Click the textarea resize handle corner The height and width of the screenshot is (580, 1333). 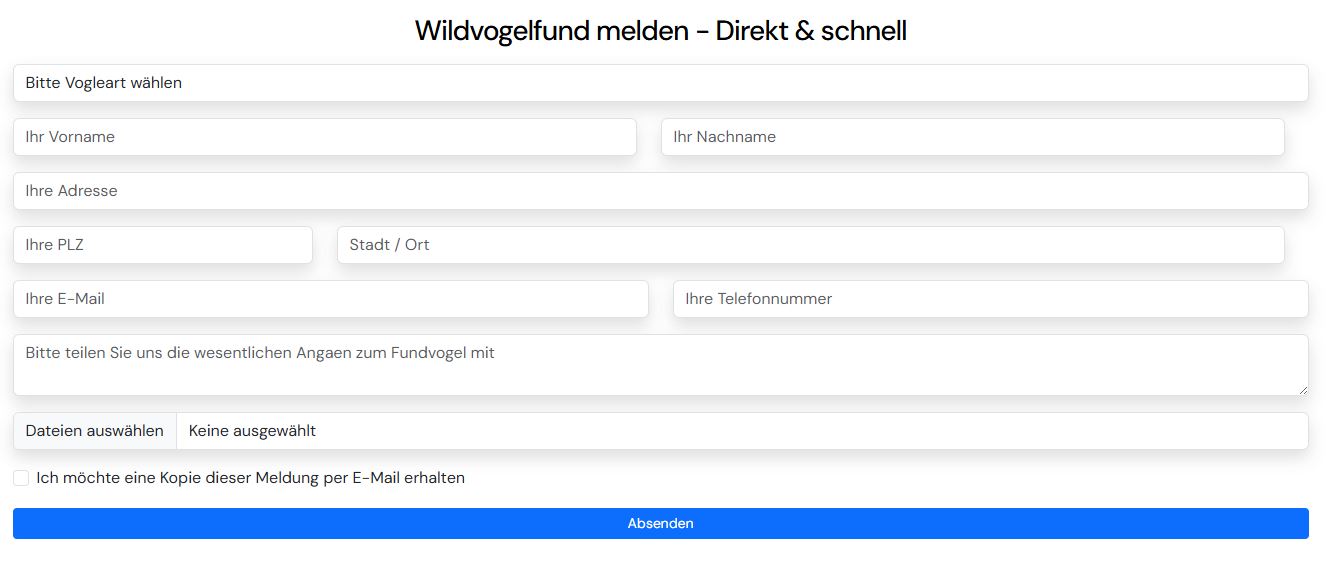1302,390
